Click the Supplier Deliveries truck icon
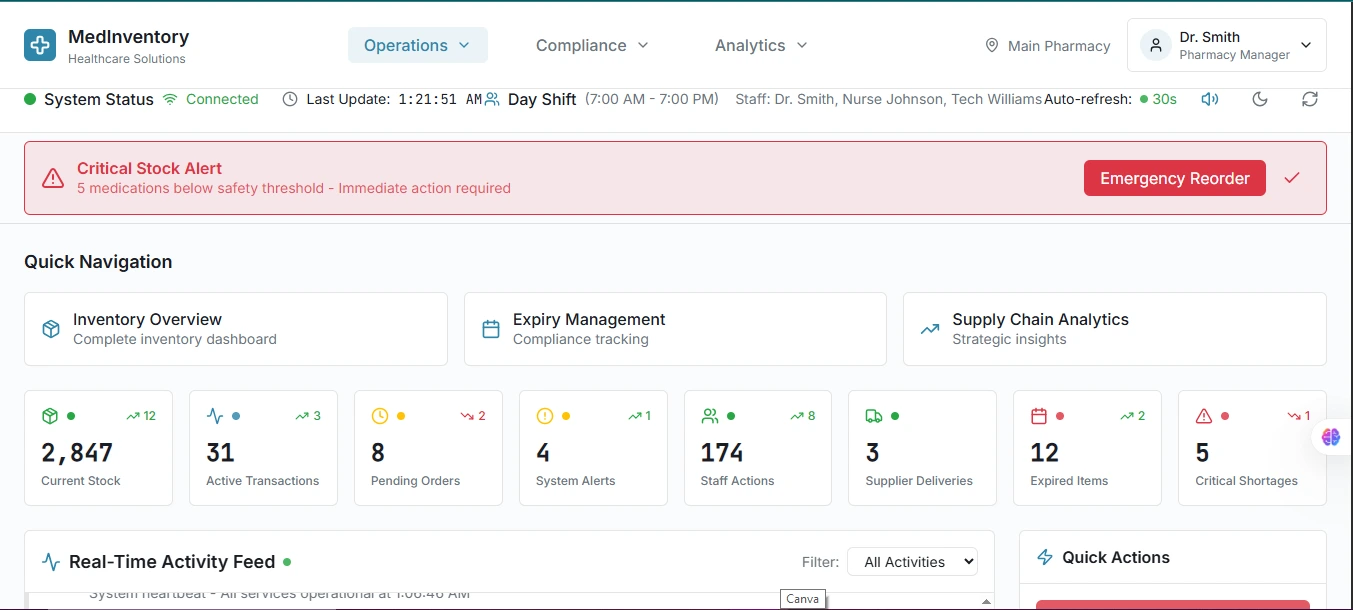The width and height of the screenshot is (1353, 610). click(x=874, y=416)
